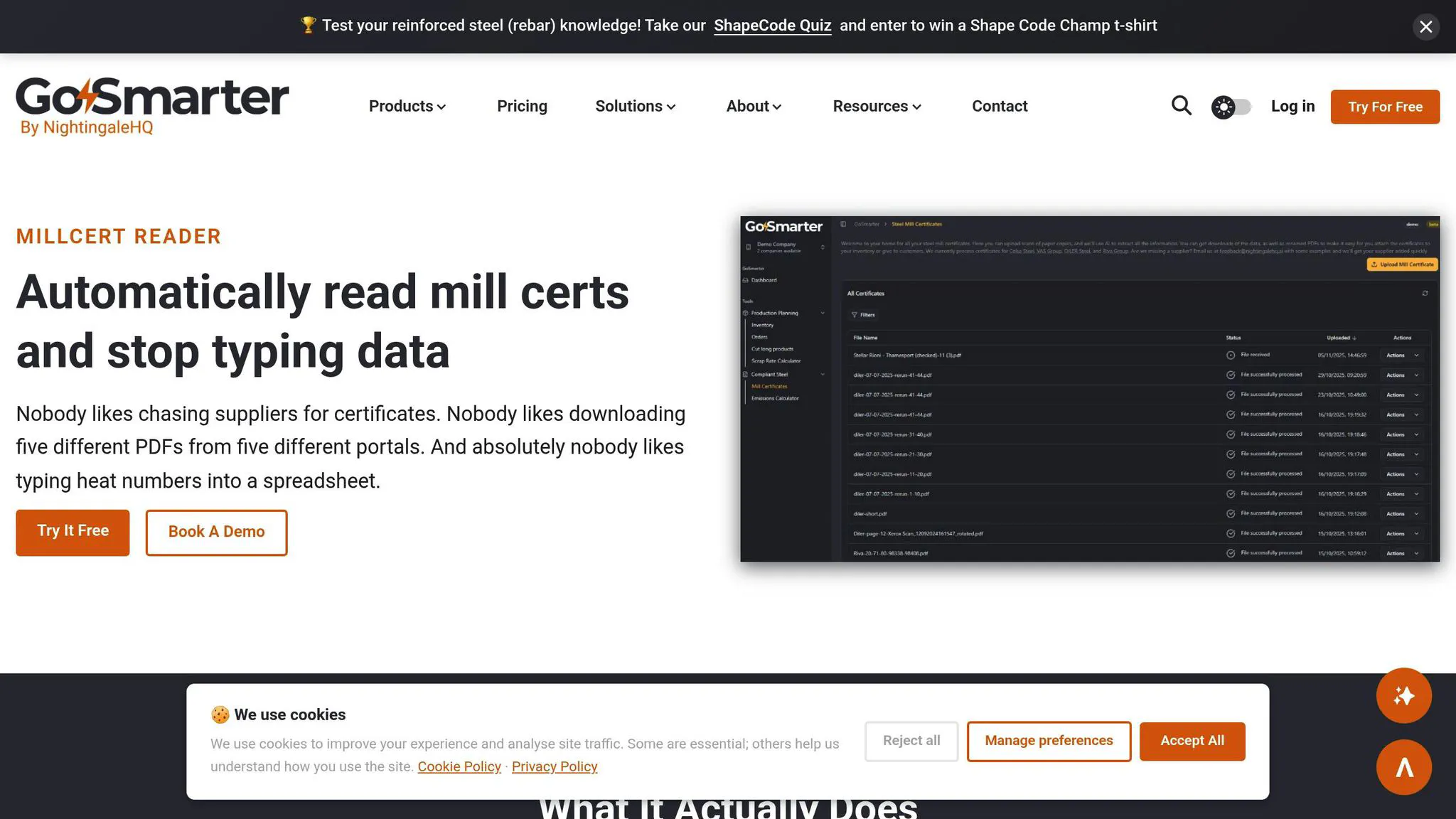Open the ShapeCode Quiz link
This screenshot has width=1456, height=819.
coord(772,26)
